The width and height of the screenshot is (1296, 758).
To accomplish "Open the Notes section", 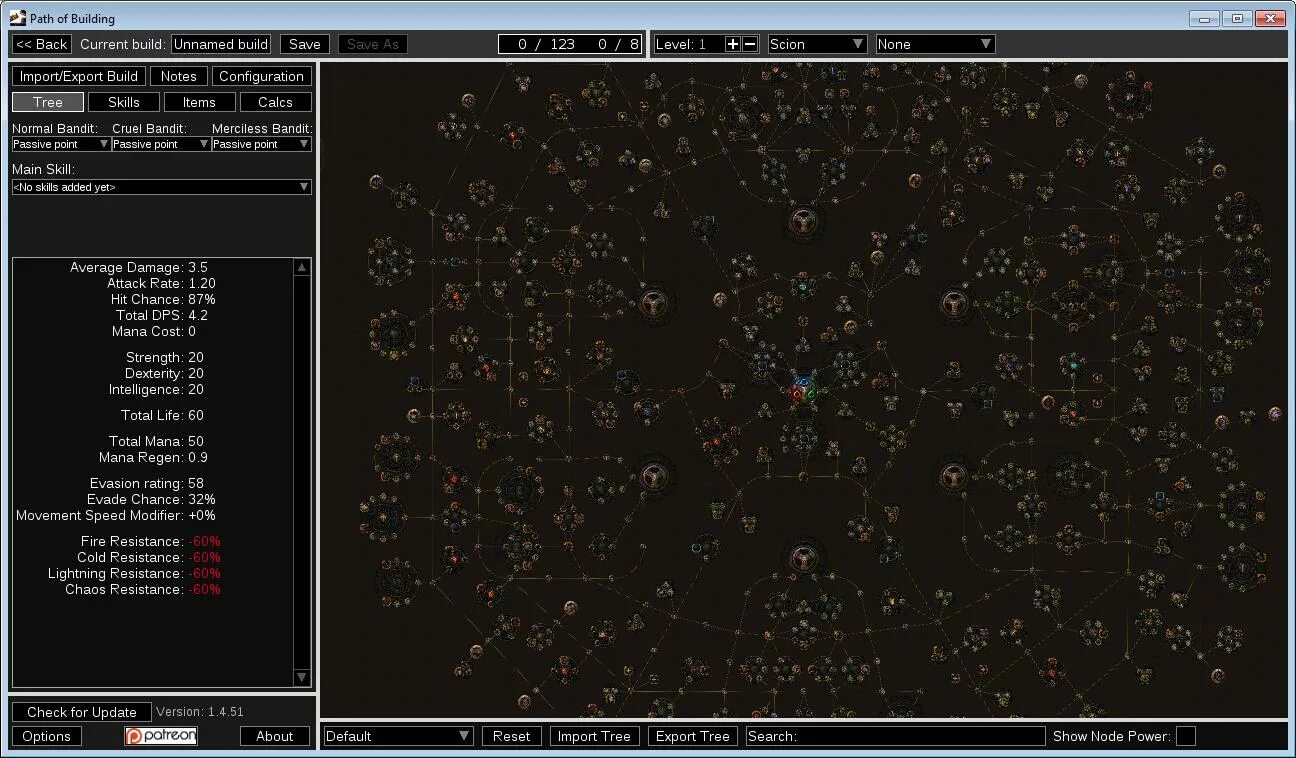I will click(x=179, y=76).
